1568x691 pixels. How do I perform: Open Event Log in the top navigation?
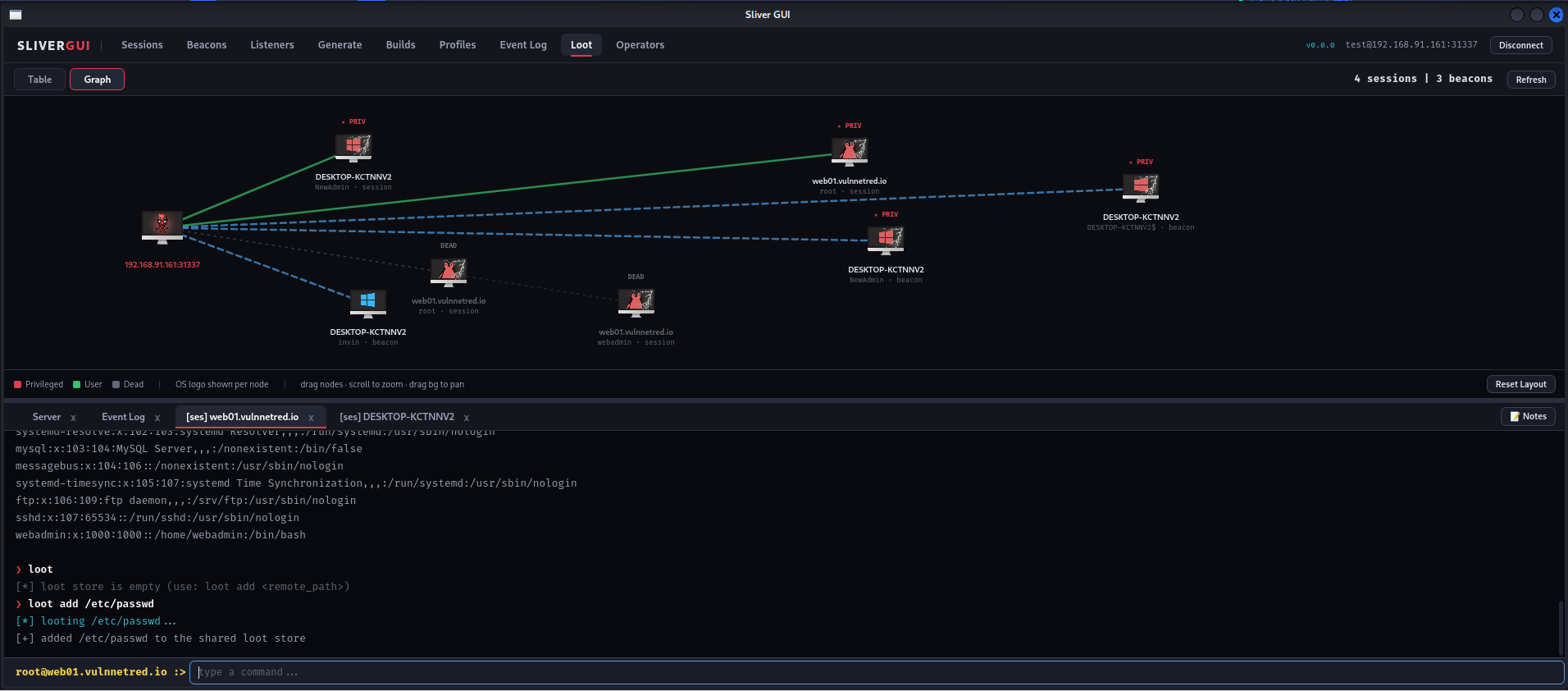(x=523, y=45)
